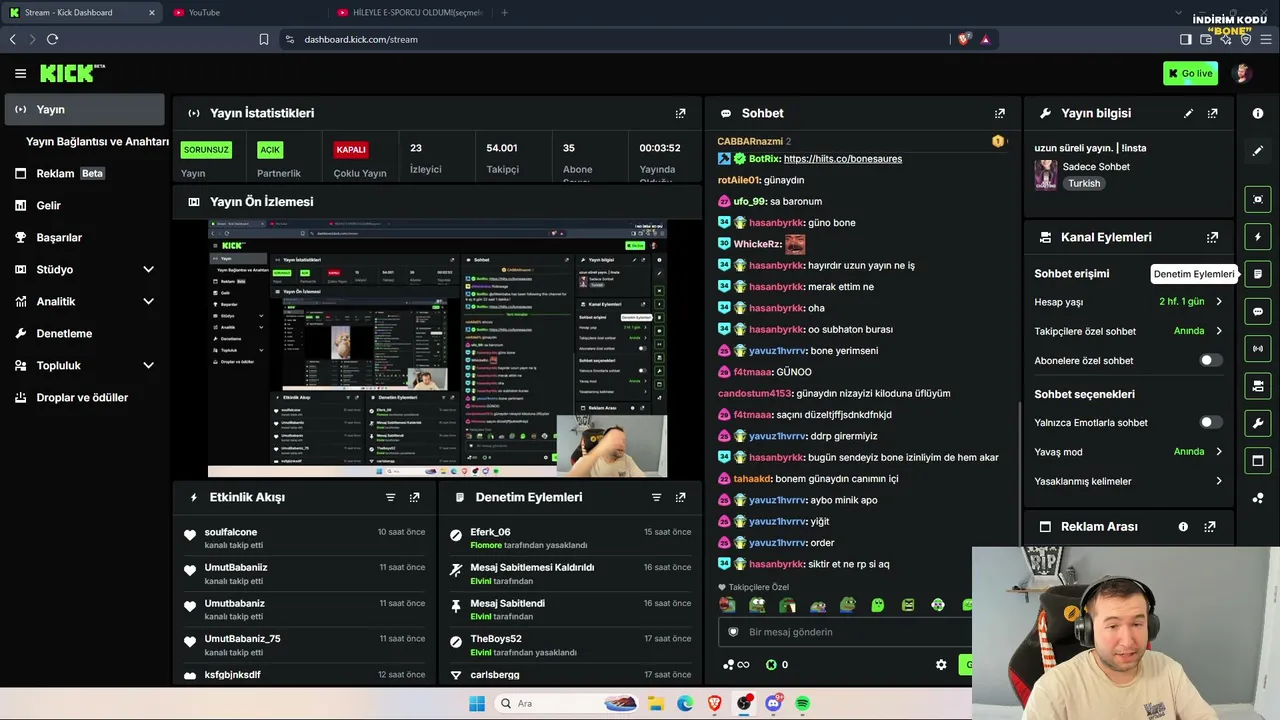This screenshot has width=1280, height=720.
Task: Pop out the Kanal Eylemleri panel
Action: coord(1213,237)
